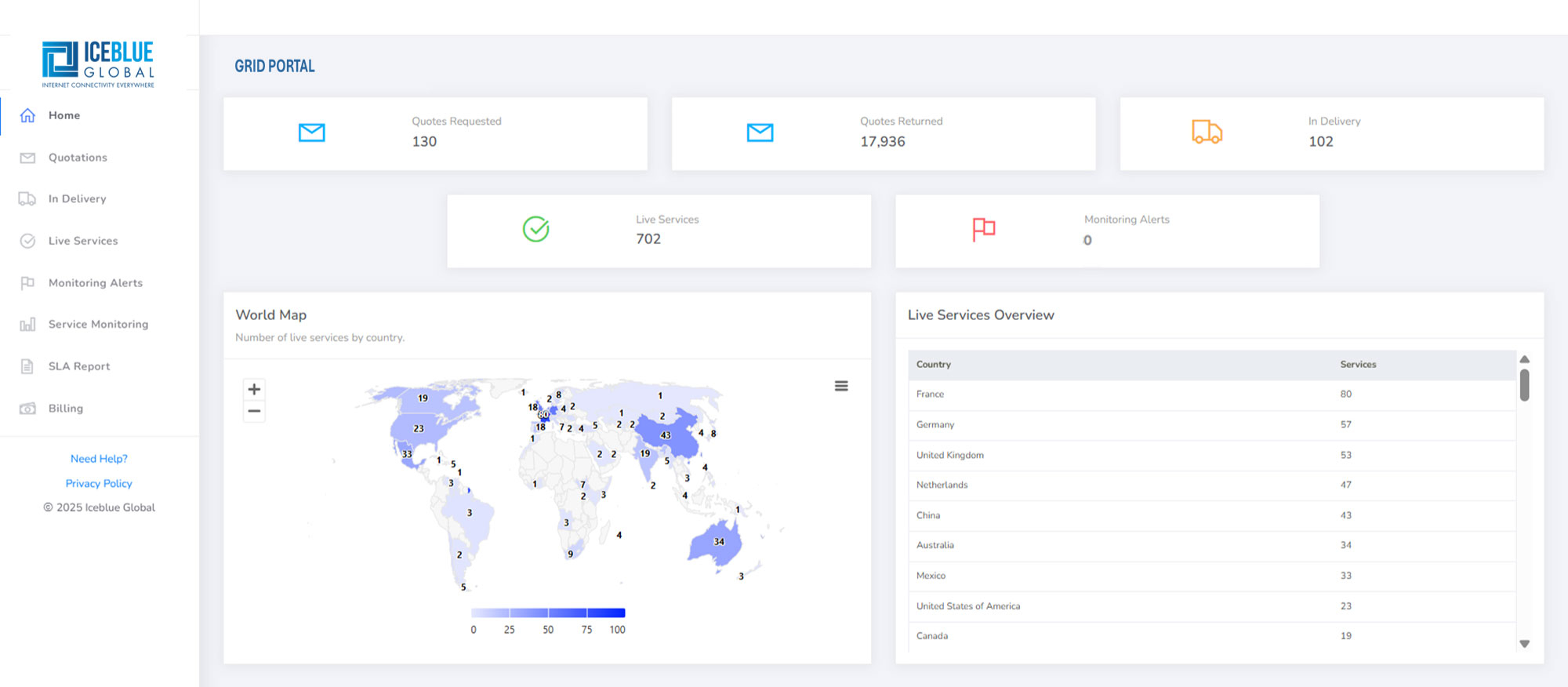The width and height of the screenshot is (1568, 687).
Task: Click the map color legend gradient bar
Action: click(x=548, y=612)
